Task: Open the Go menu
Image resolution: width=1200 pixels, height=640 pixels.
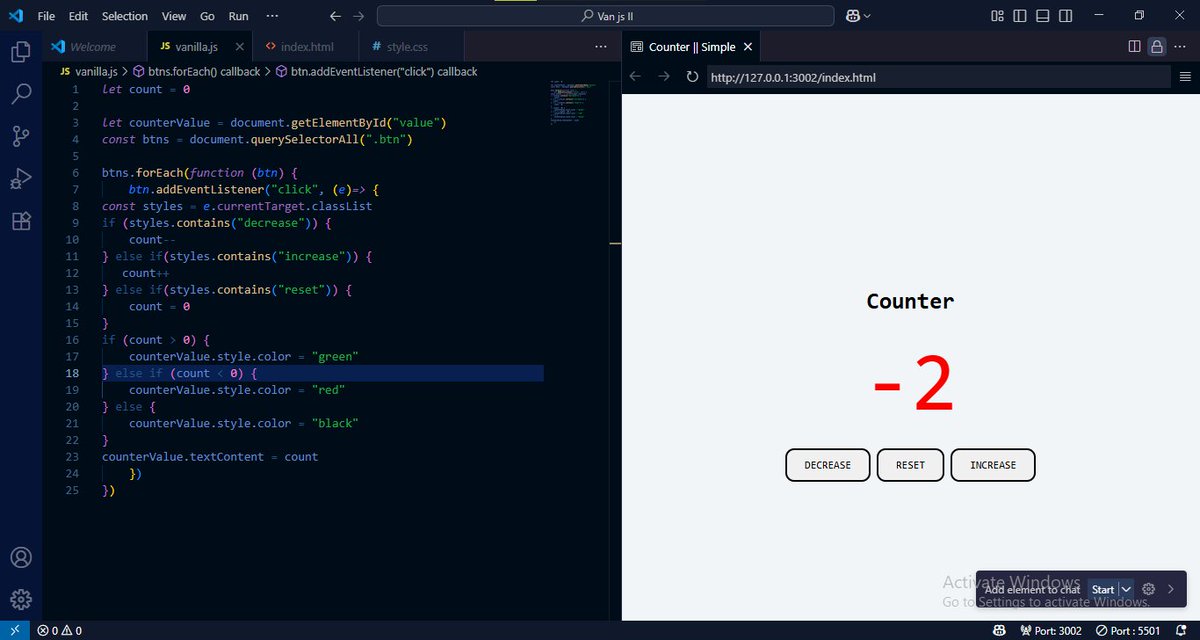Action: click(x=207, y=16)
